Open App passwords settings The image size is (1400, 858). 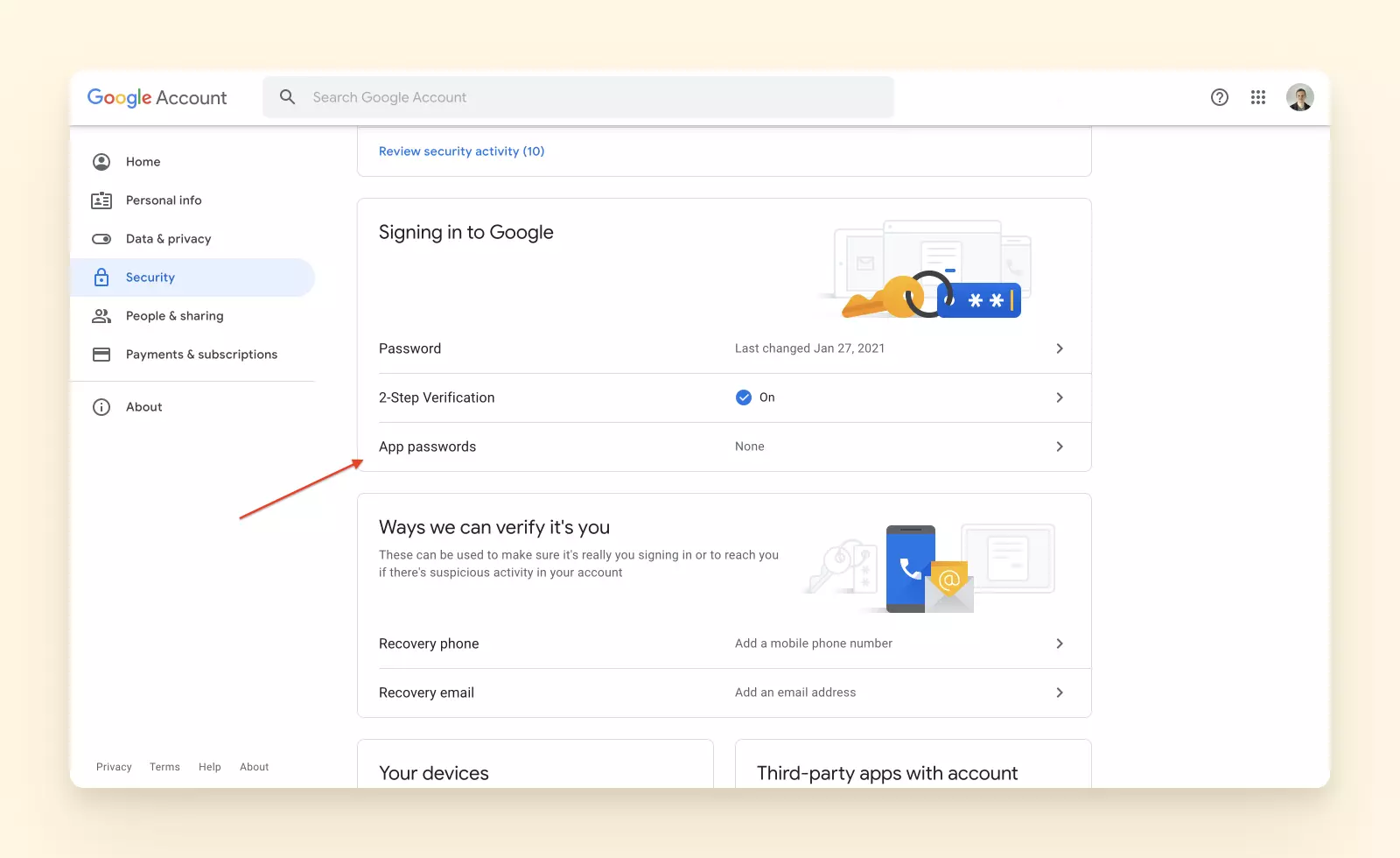pyautogui.click(x=724, y=447)
